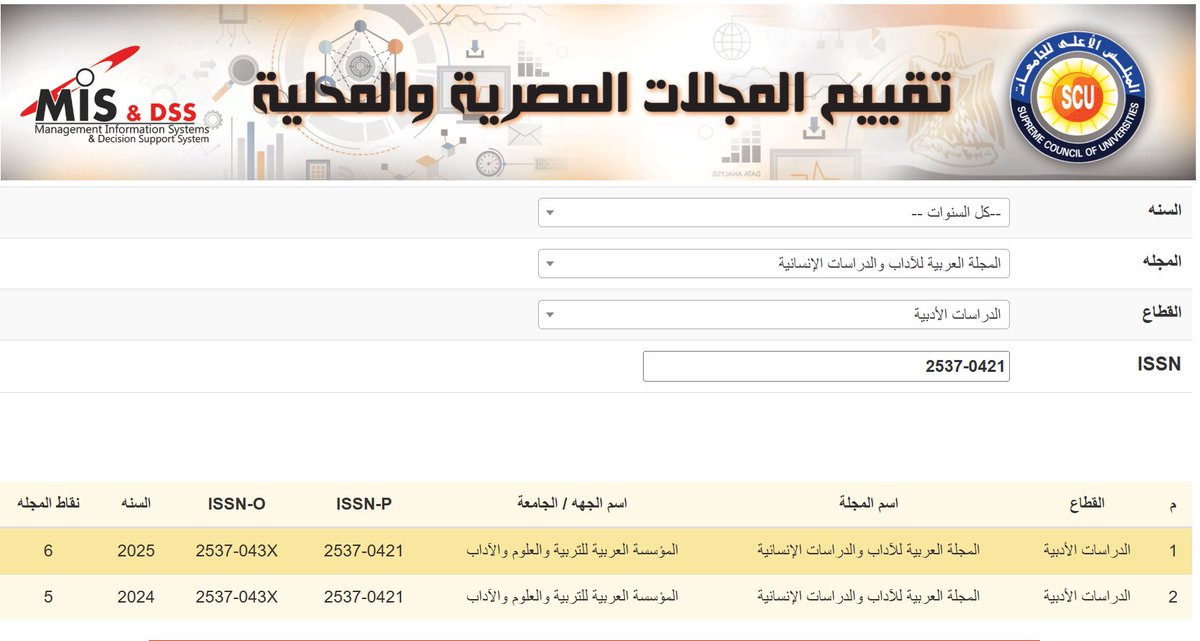Click the institution name in the 2025 row

(573, 551)
